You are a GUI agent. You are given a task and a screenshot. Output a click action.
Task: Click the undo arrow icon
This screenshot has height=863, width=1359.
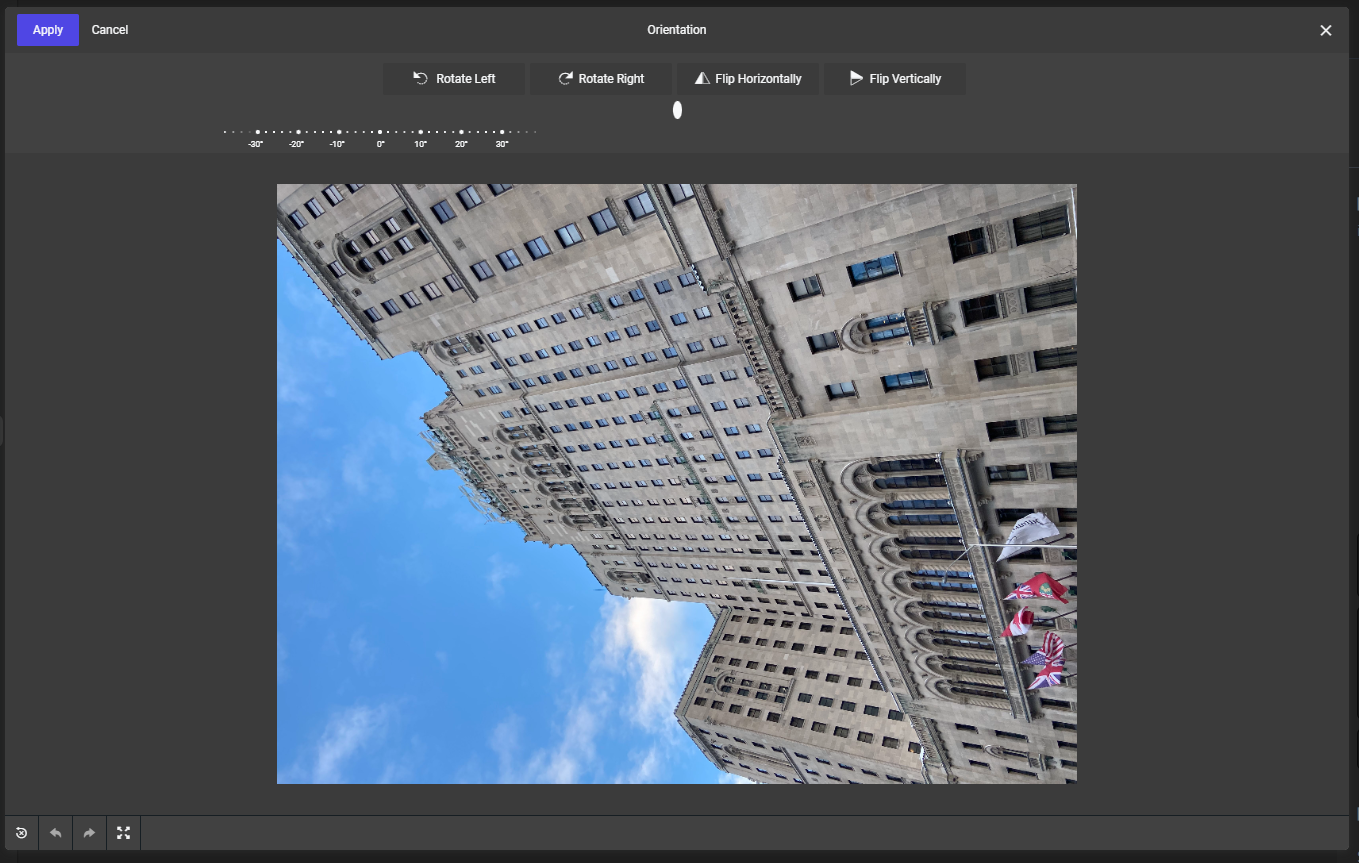pos(55,832)
